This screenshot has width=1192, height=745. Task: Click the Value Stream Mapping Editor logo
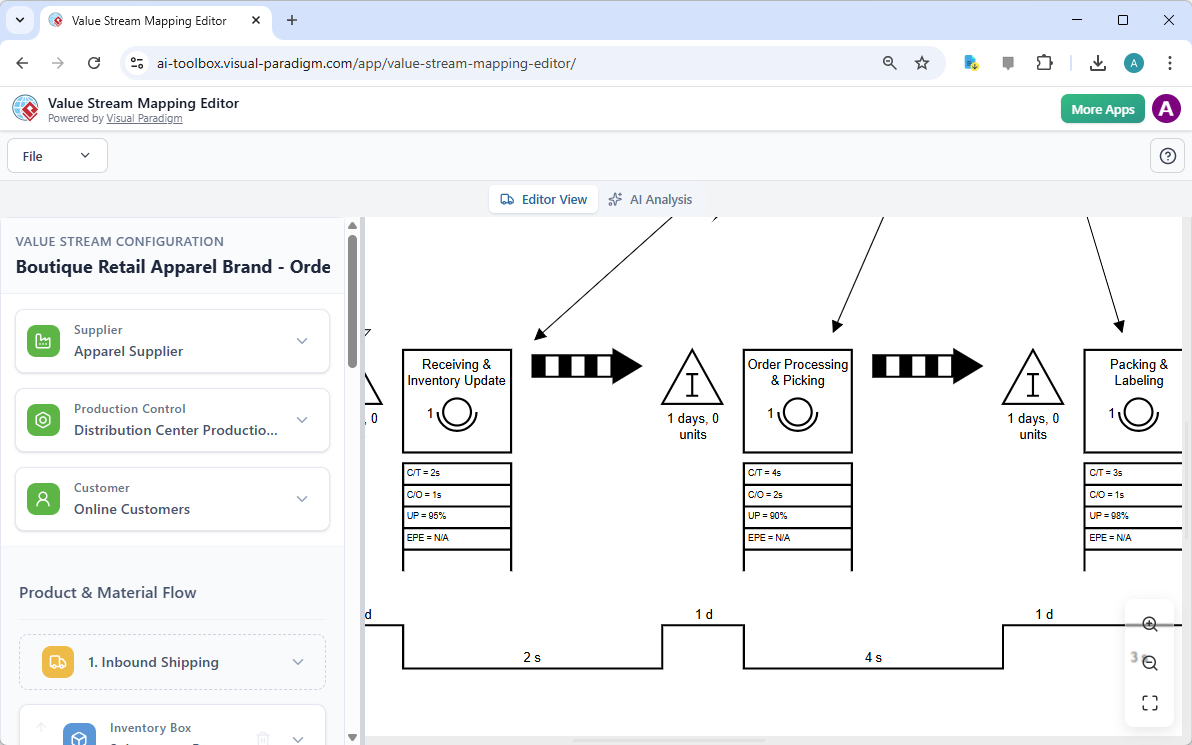[25, 108]
